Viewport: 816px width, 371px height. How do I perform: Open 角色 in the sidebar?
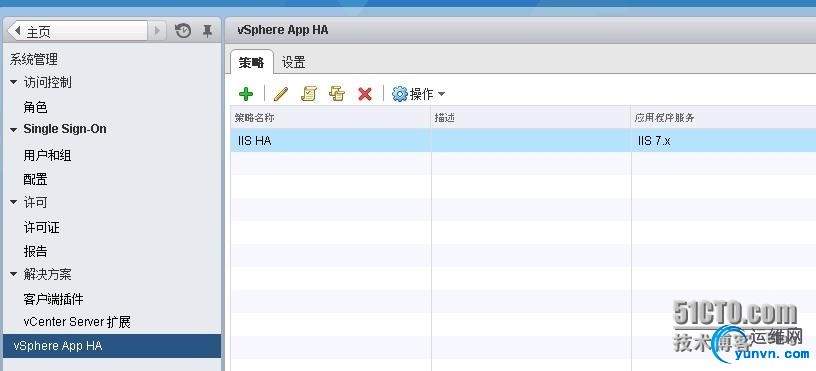click(35, 108)
